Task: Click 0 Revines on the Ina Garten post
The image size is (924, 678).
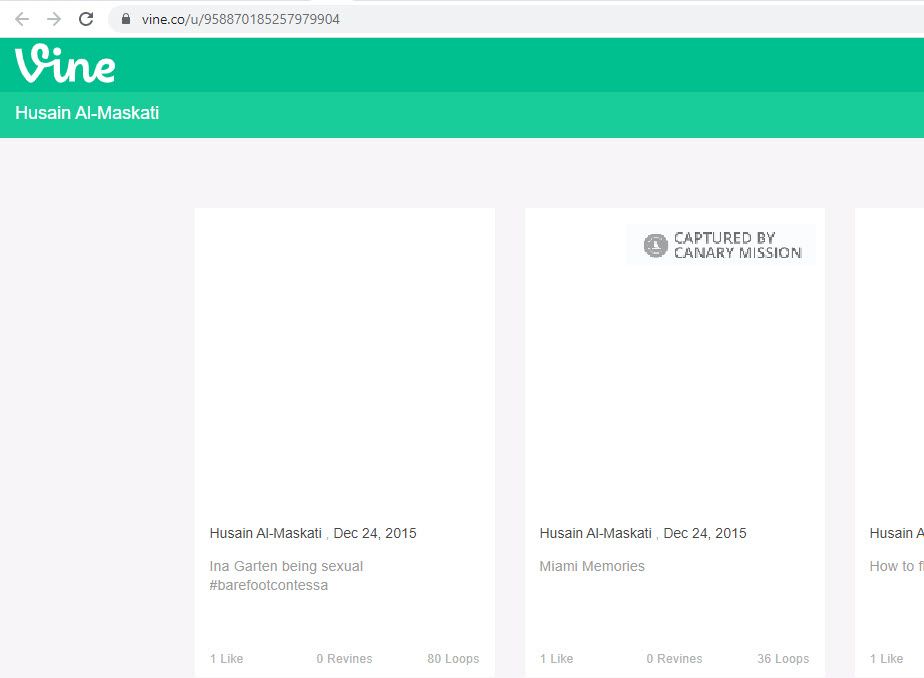Action: tap(344, 659)
